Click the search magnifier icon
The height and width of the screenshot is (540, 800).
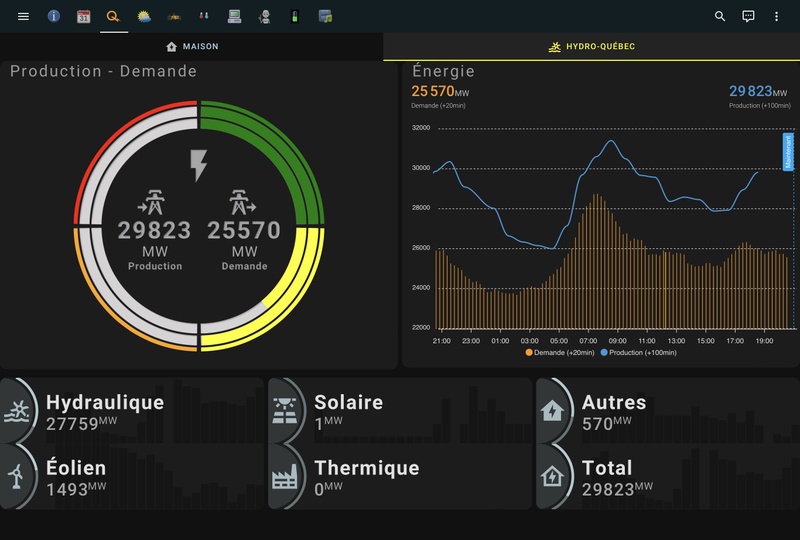(x=719, y=16)
